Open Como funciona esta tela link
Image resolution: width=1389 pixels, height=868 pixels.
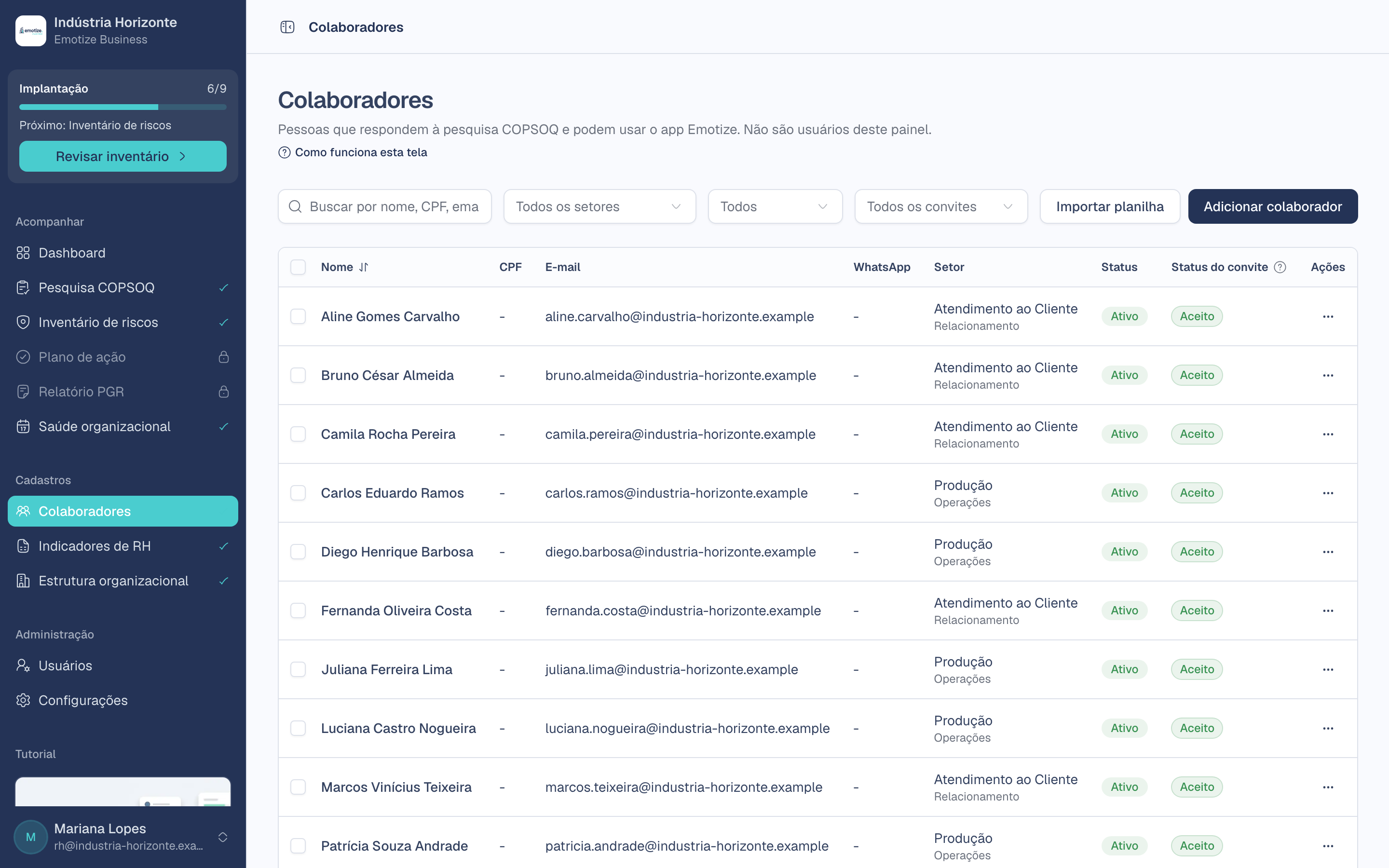point(353,152)
